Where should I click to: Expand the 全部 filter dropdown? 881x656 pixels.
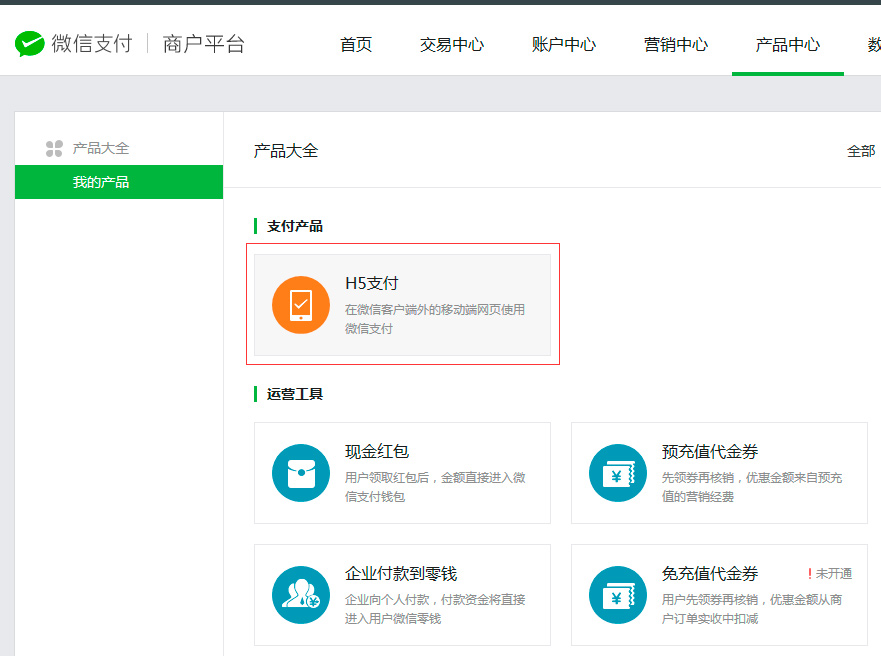coord(861,151)
